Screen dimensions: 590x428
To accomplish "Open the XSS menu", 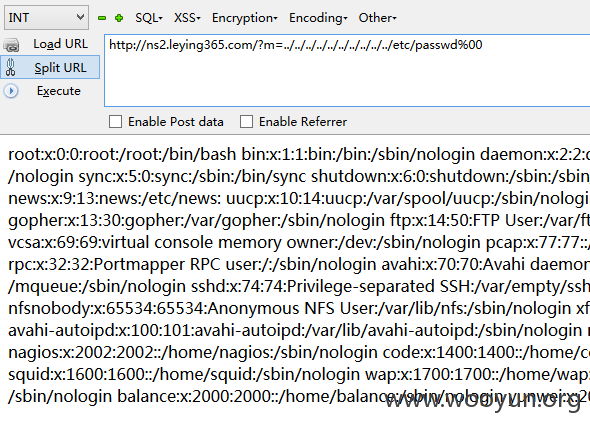I will tap(187, 18).
